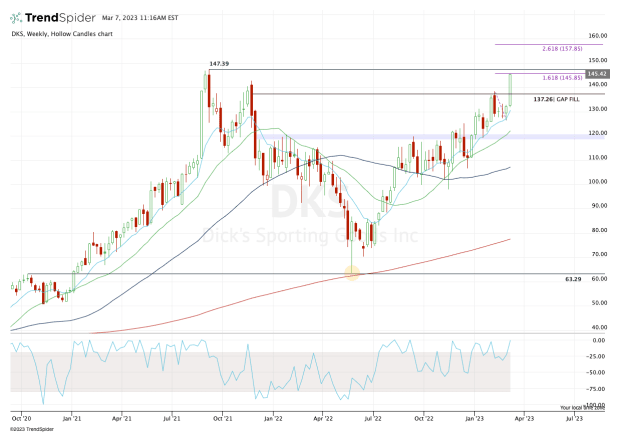Click the Jan '23 date axis label

click(474, 418)
